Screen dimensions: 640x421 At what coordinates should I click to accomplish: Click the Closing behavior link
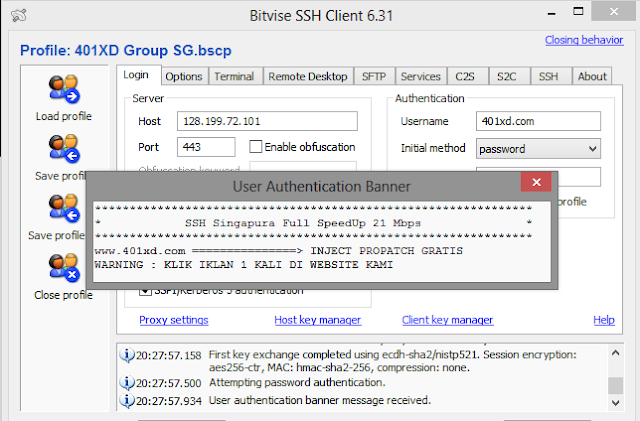pos(584,40)
